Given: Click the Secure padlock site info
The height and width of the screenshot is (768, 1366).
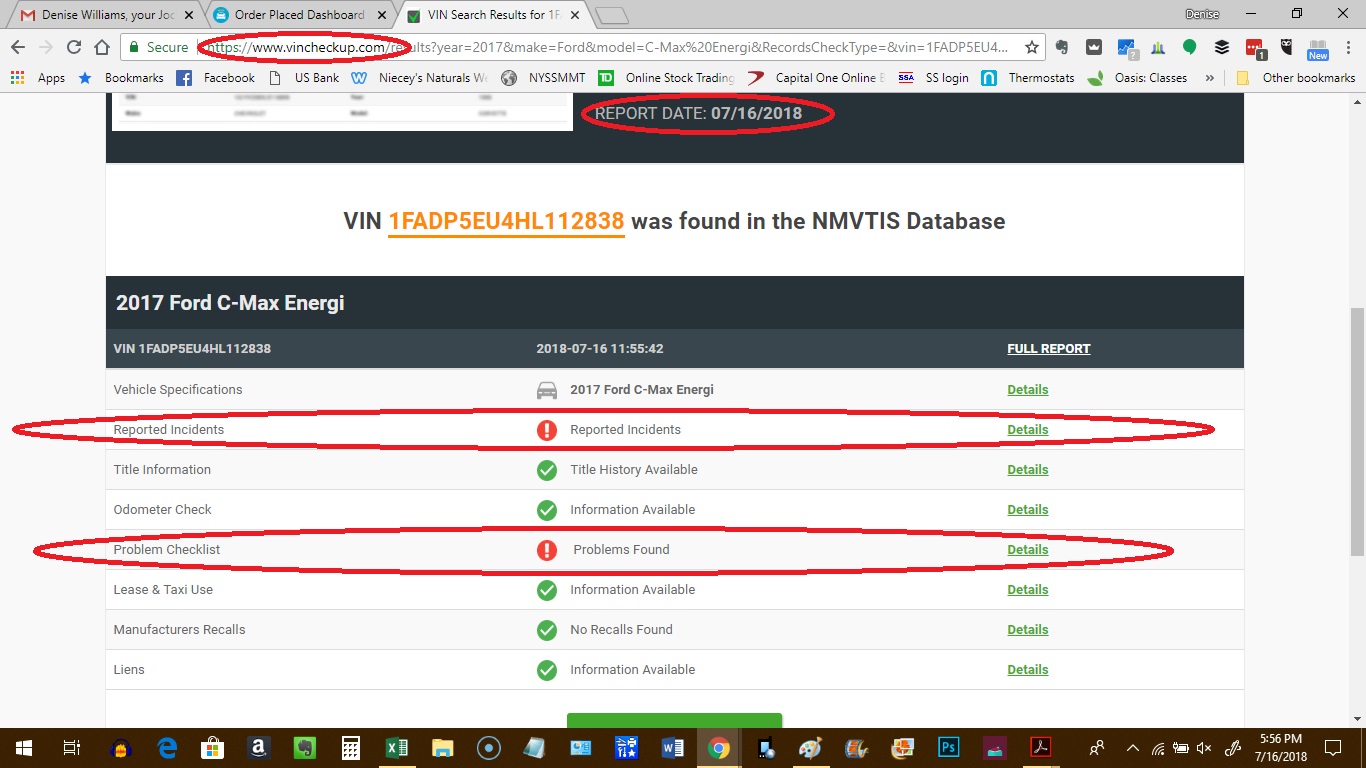Looking at the screenshot, I should pyautogui.click(x=158, y=47).
